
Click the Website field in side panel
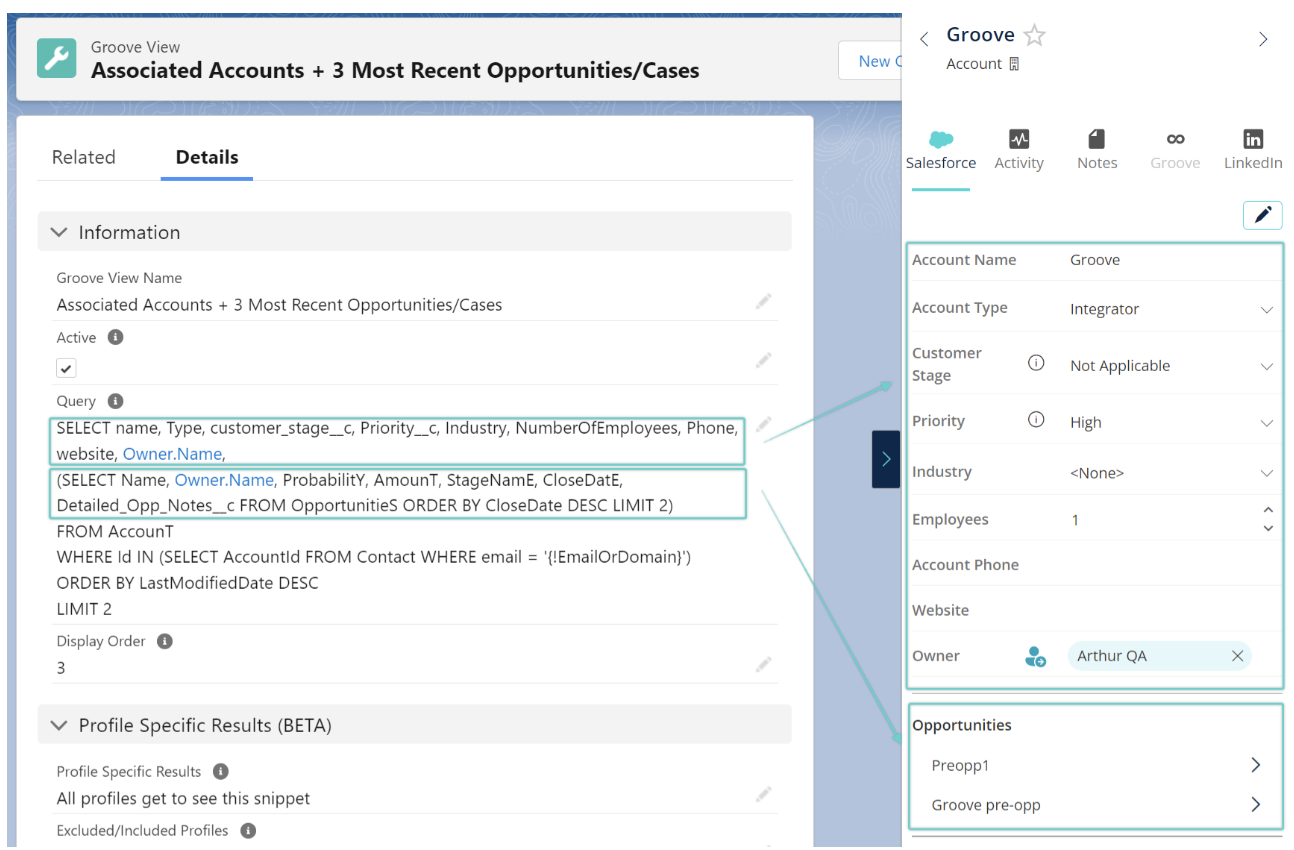pyautogui.click(x=1095, y=610)
